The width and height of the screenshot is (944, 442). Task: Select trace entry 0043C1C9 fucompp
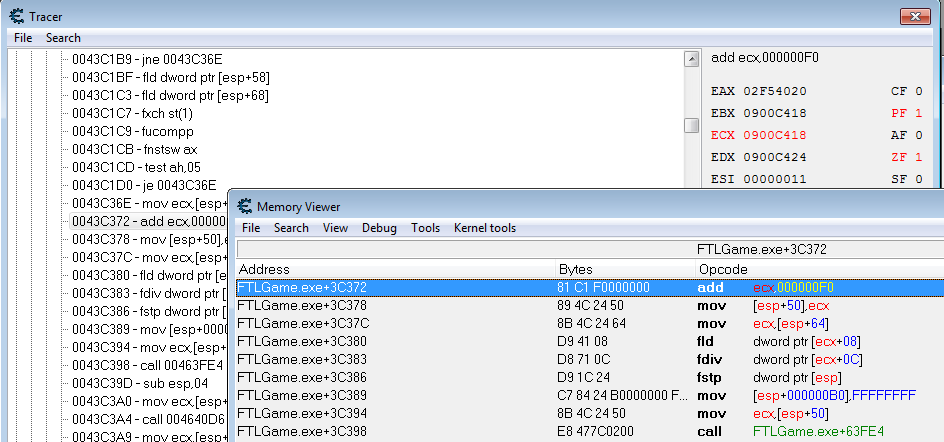[x=132, y=131]
